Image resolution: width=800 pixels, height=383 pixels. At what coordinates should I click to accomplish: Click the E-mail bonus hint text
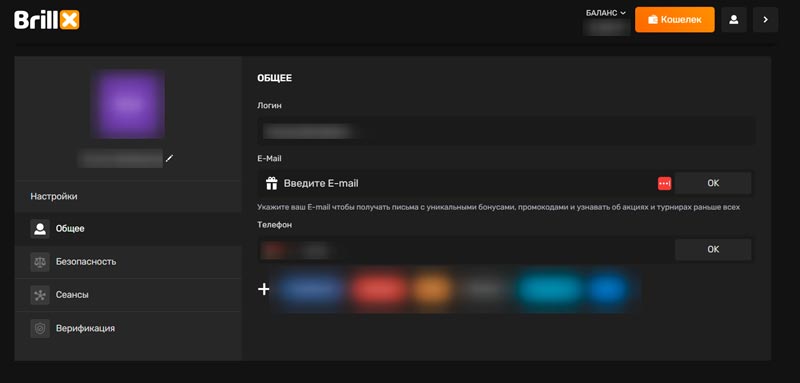pyautogui.click(x=498, y=208)
